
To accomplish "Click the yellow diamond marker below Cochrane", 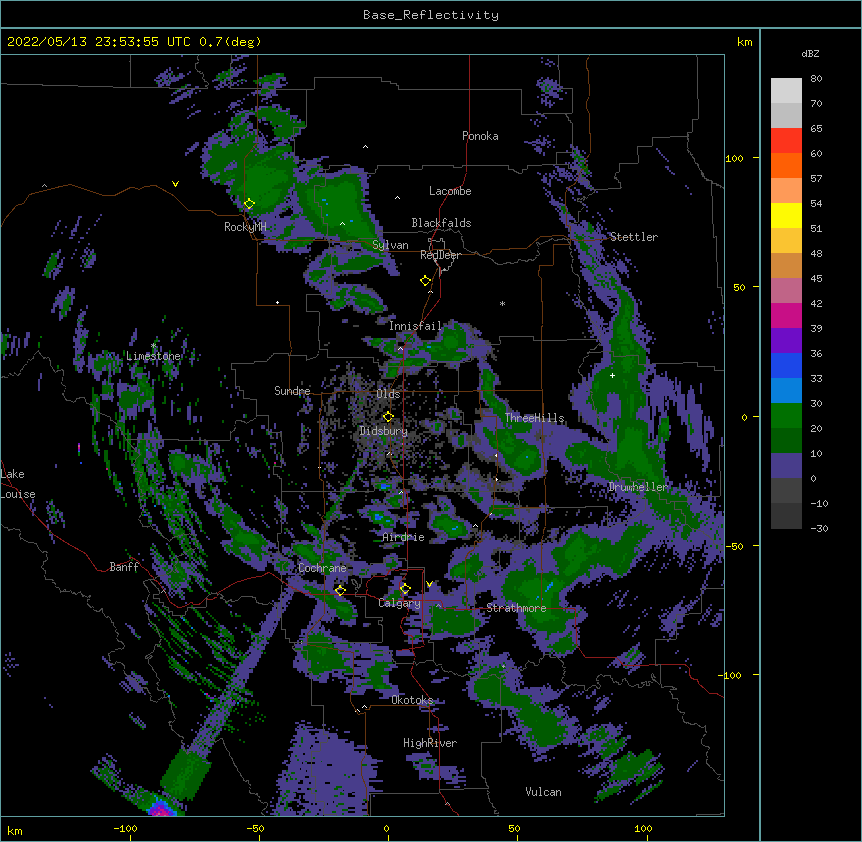I will tap(340, 590).
